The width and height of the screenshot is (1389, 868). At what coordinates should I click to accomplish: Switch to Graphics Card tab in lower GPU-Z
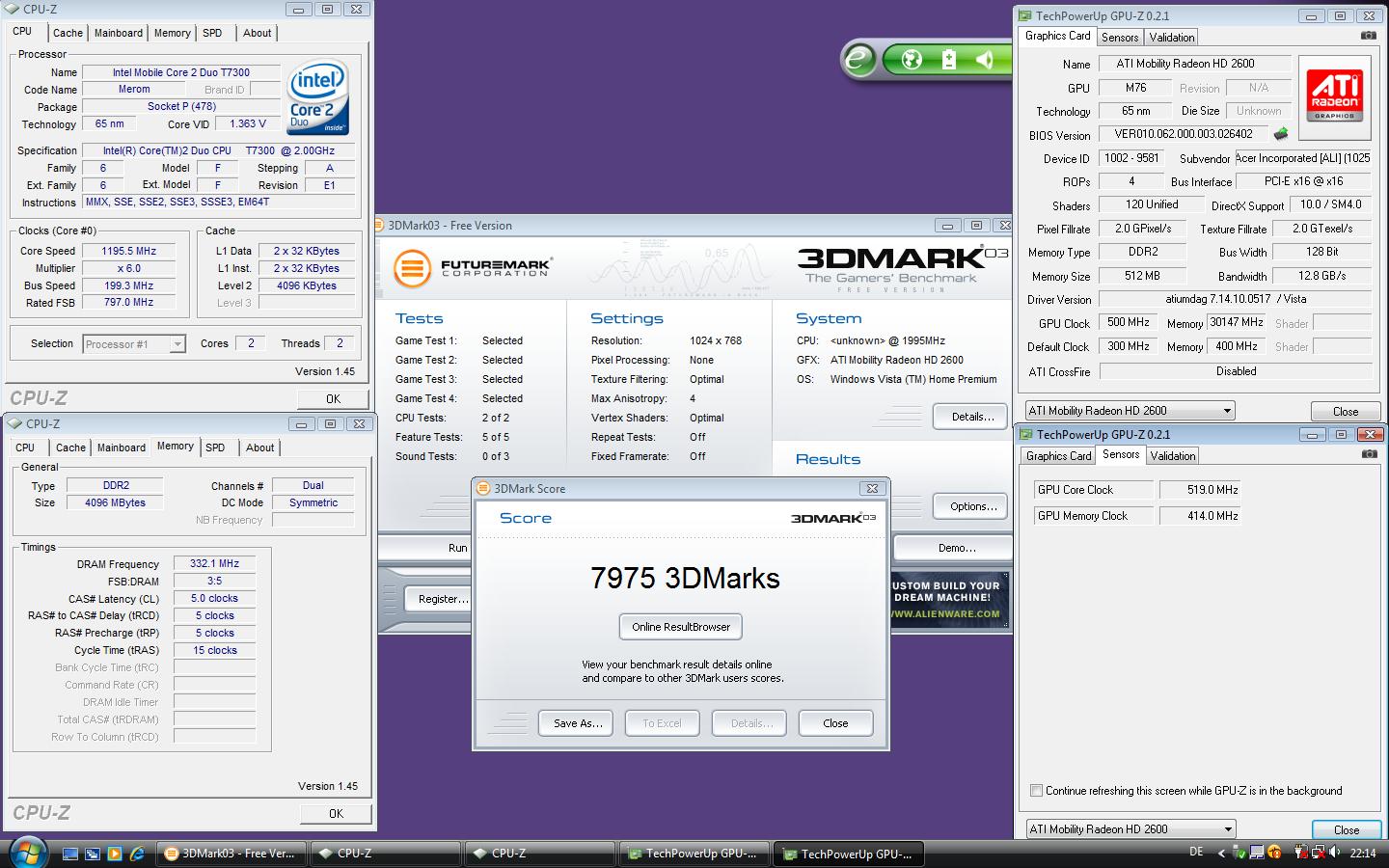click(1058, 456)
